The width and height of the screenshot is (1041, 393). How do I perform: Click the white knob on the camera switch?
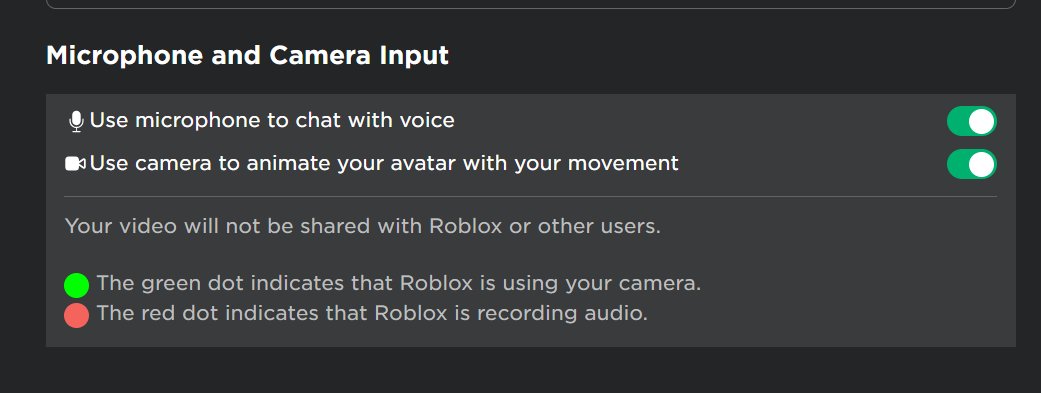pyautogui.click(x=981, y=164)
